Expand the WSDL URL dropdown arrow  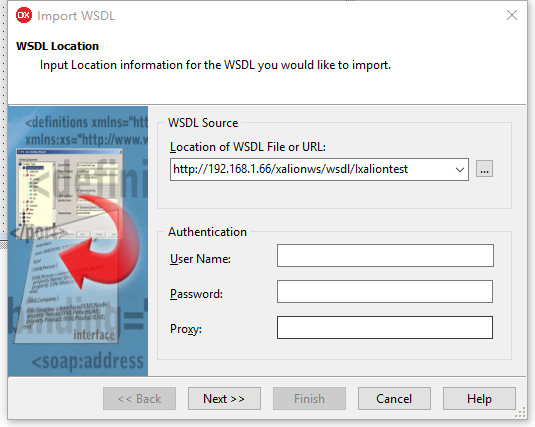(460, 169)
